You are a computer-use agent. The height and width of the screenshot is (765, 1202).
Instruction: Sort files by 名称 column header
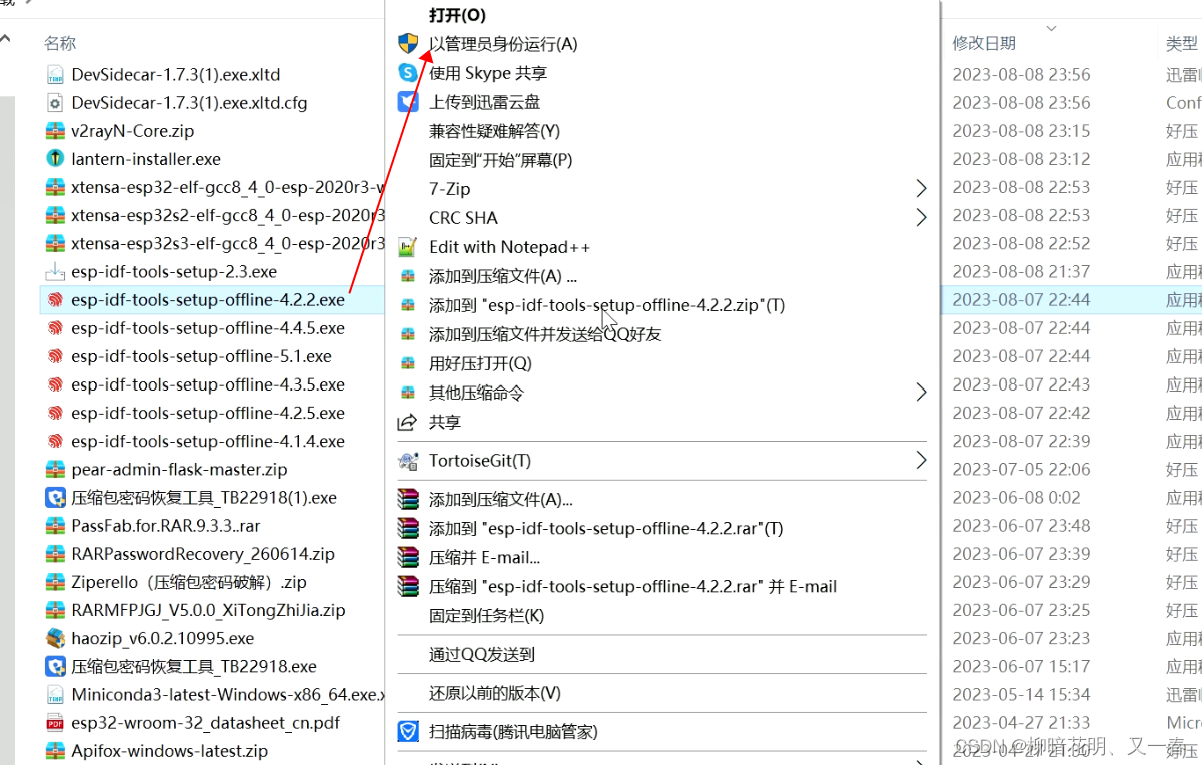[60, 43]
